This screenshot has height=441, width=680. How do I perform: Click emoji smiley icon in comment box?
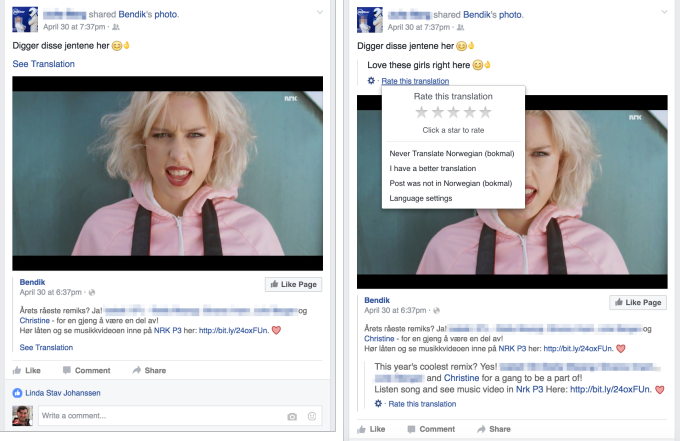pos(312,416)
